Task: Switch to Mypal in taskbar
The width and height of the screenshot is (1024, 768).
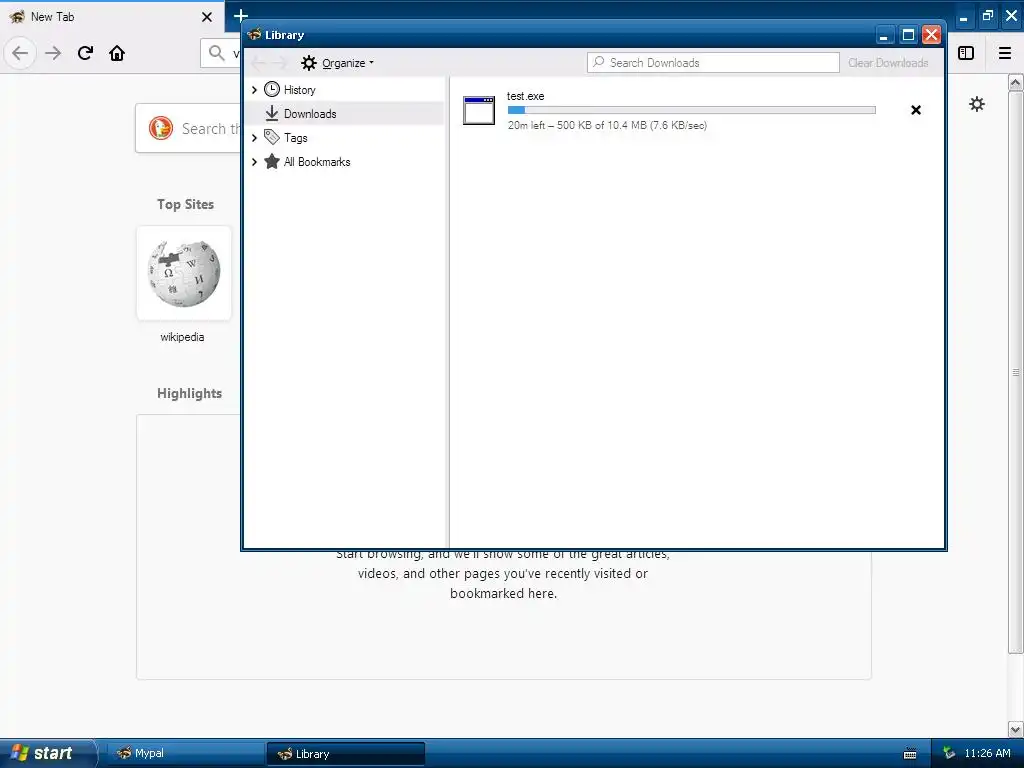Action: coord(184,754)
